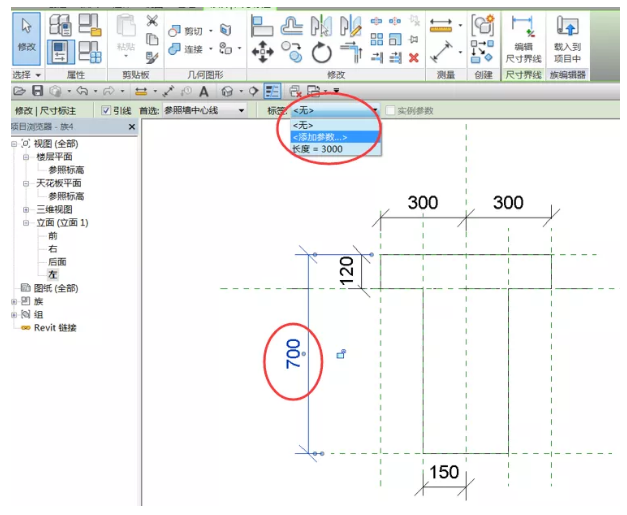Select the Move tool with four arrows
The image size is (627, 515).
point(262,52)
